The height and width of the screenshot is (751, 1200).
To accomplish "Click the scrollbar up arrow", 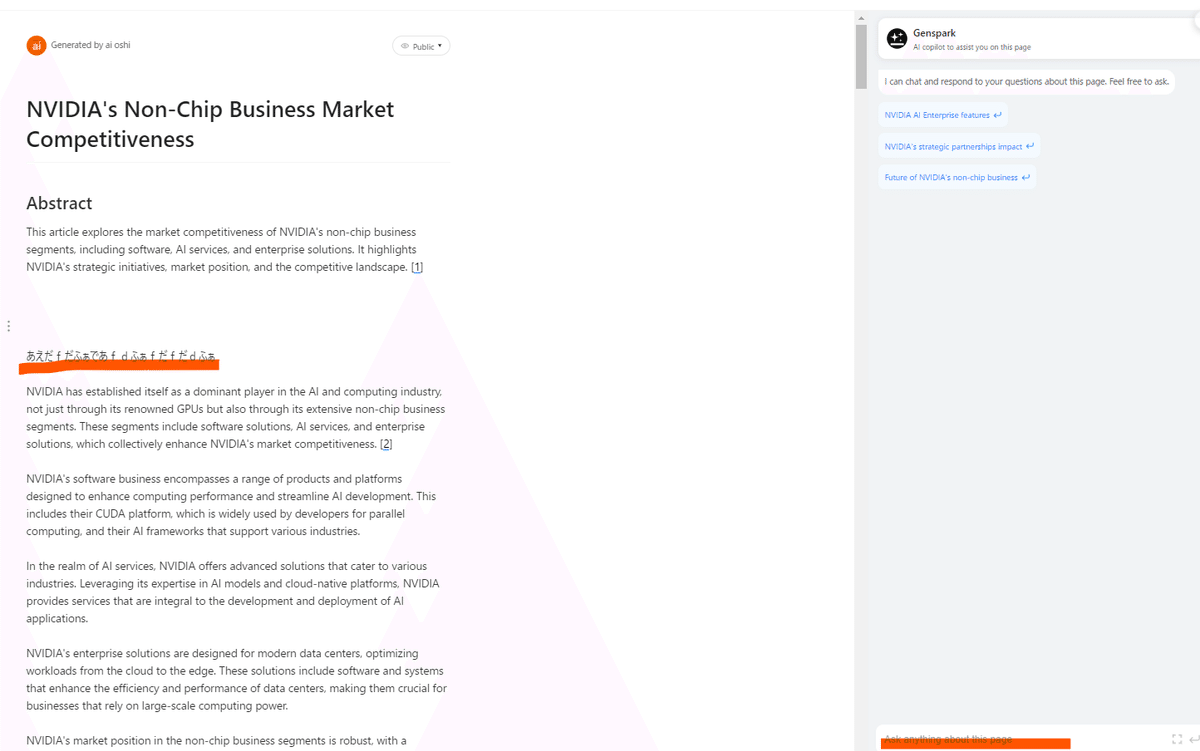I will (861, 18).
